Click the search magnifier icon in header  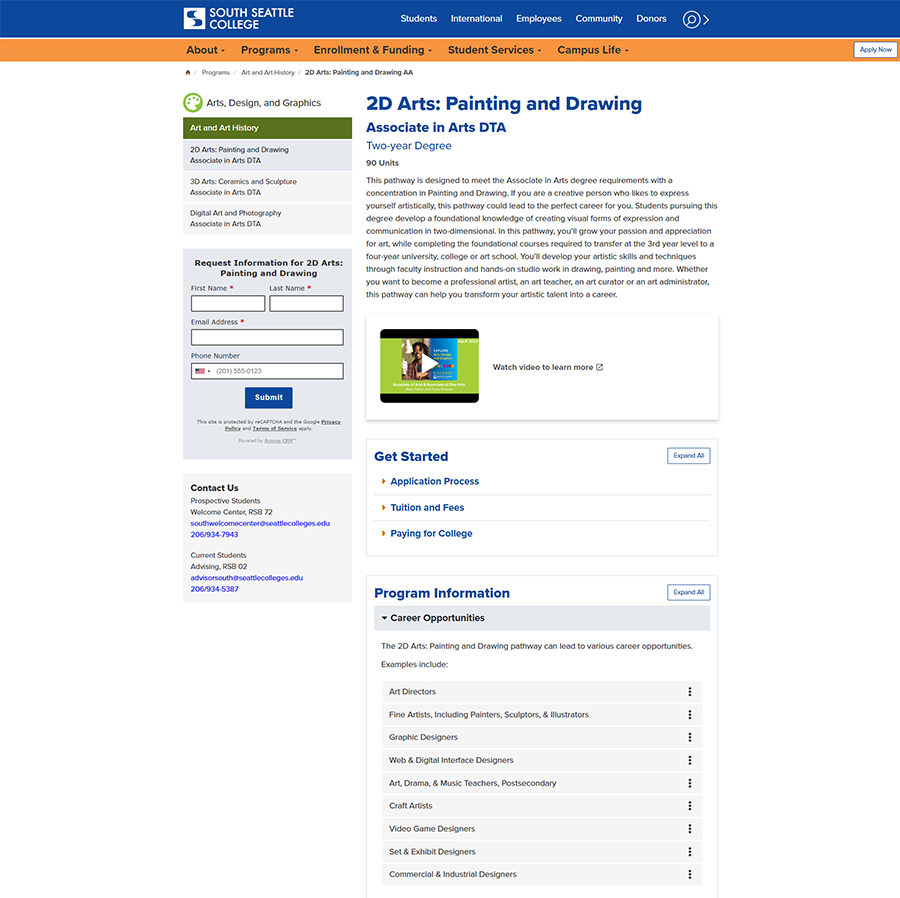(691, 19)
